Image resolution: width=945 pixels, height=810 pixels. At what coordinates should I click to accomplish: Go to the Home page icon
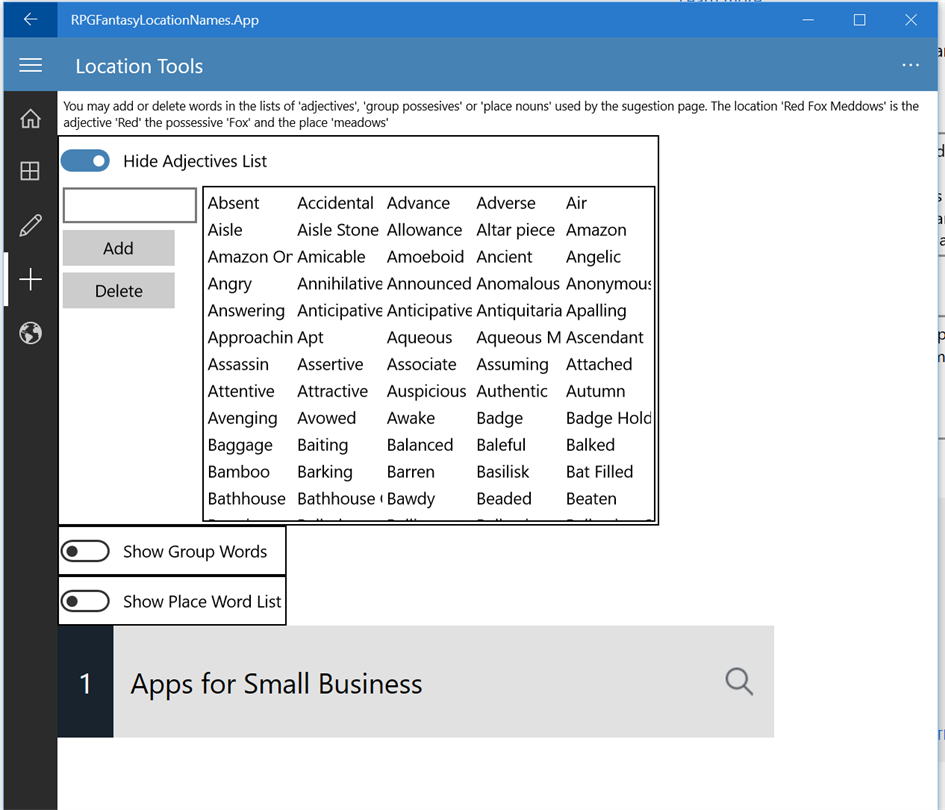tap(30, 119)
